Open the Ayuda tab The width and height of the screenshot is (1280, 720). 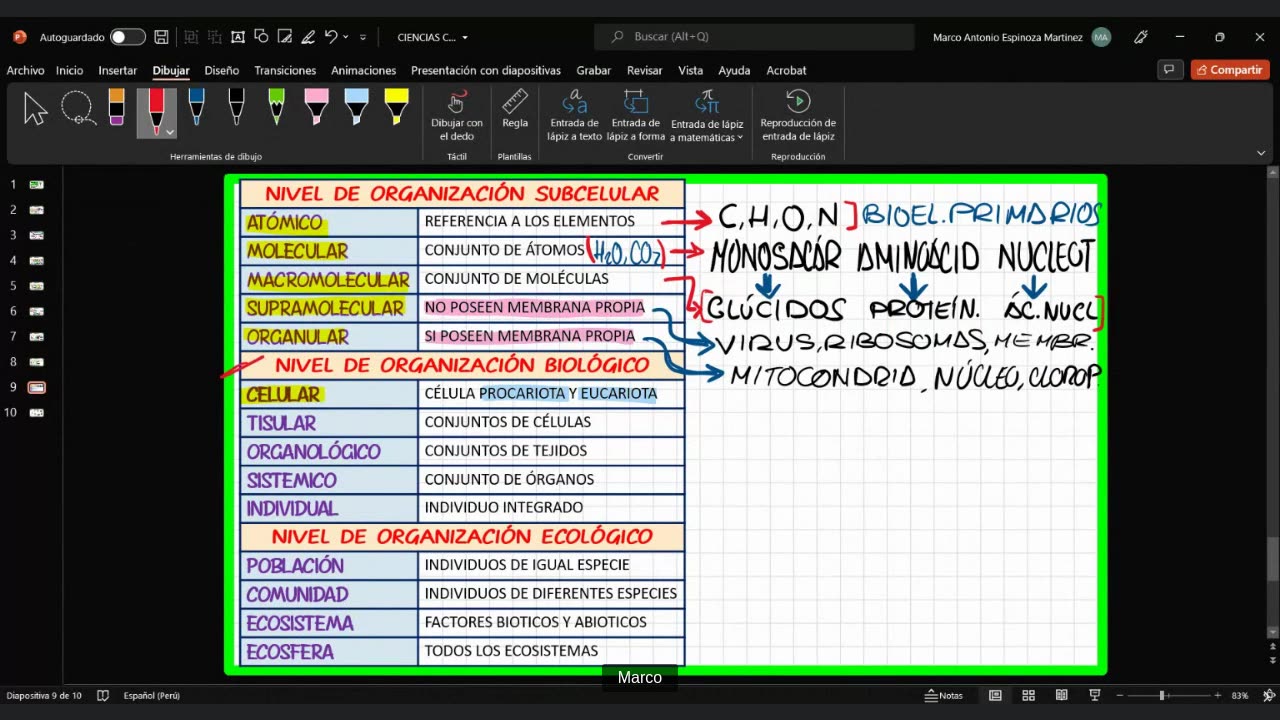pos(734,70)
